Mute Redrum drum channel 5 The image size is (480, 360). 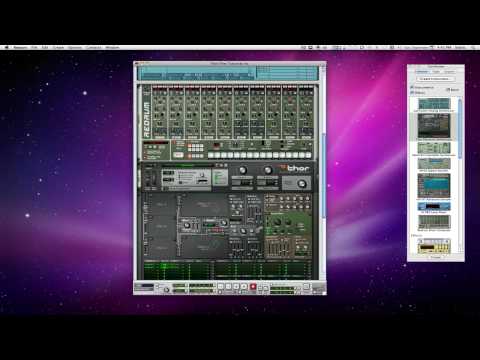(220, 87)
